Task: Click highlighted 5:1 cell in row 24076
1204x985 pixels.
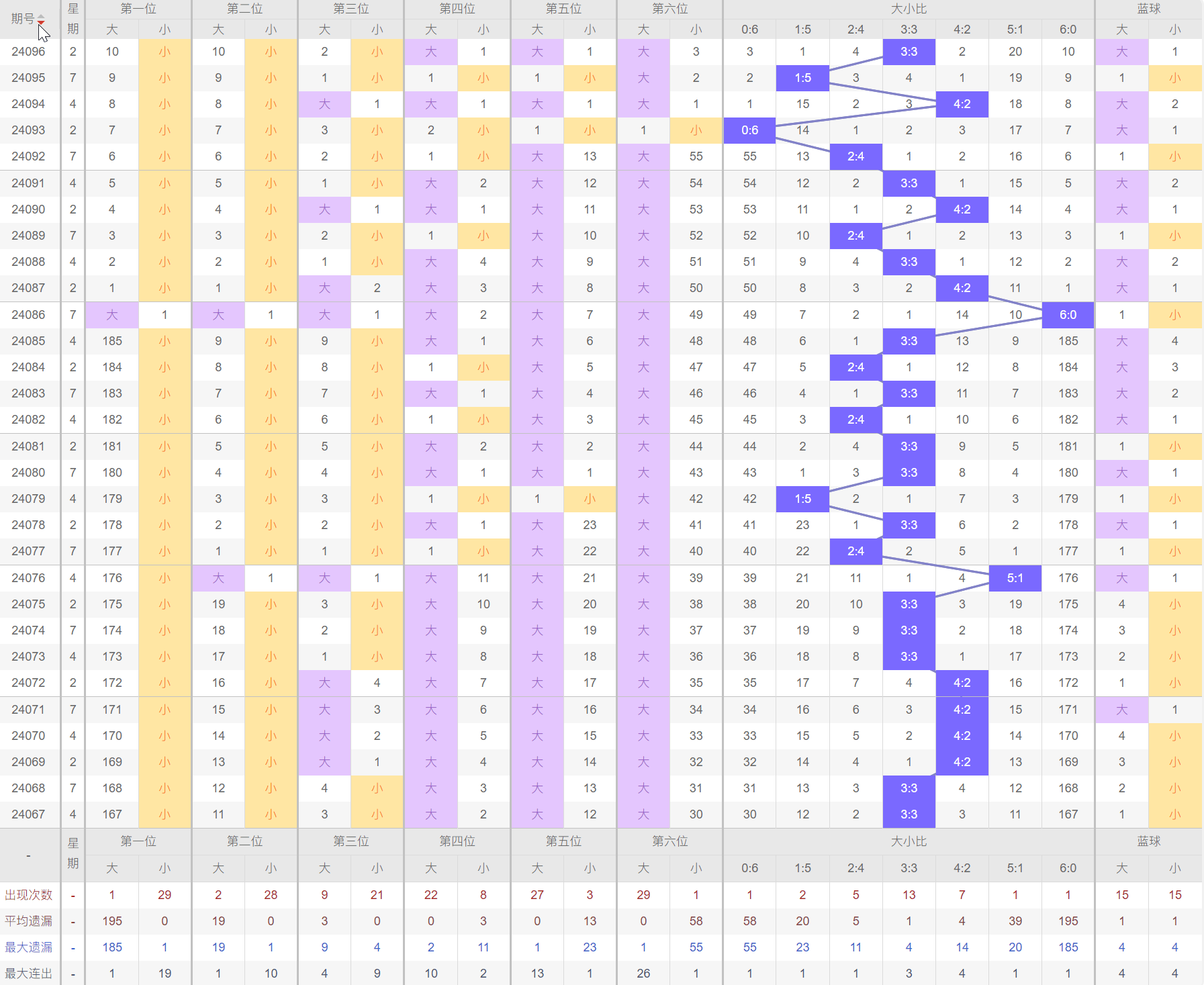Action: pos(1015,578)
